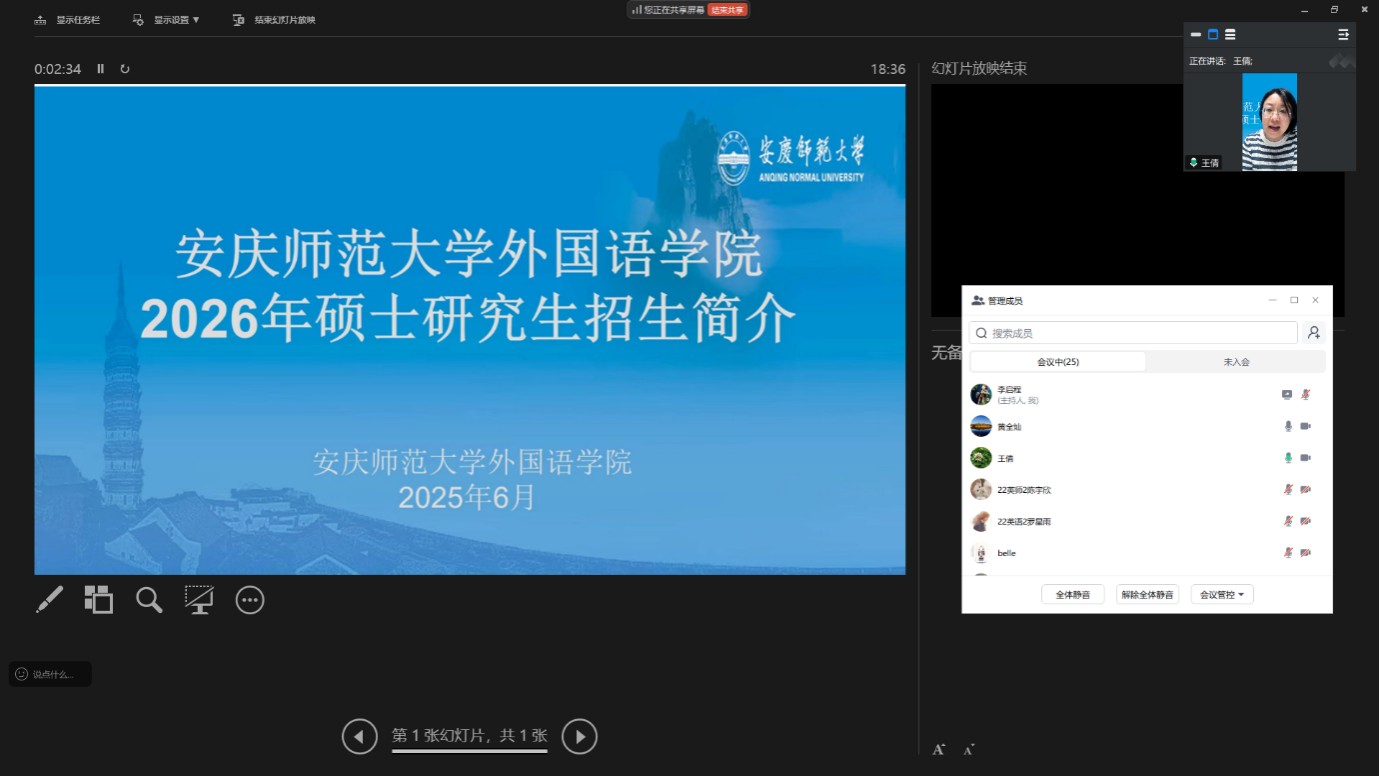
Task: Click the red 结束共享 button
Action: click(x=727, y=10)
